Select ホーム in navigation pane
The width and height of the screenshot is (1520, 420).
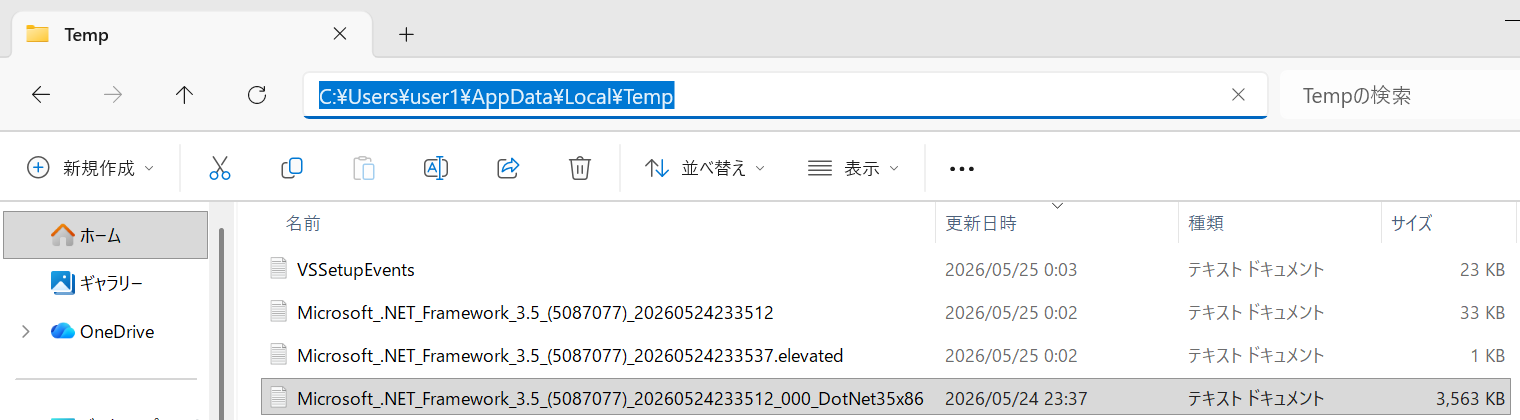coord(106,235)
